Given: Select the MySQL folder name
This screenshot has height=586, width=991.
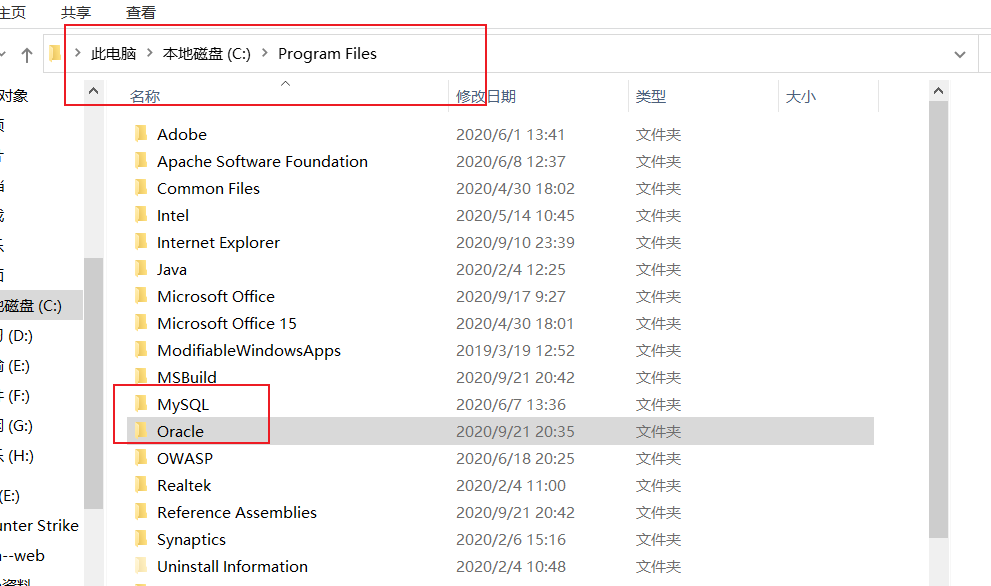Looking at the screenshot, I should tap(183, 405).
